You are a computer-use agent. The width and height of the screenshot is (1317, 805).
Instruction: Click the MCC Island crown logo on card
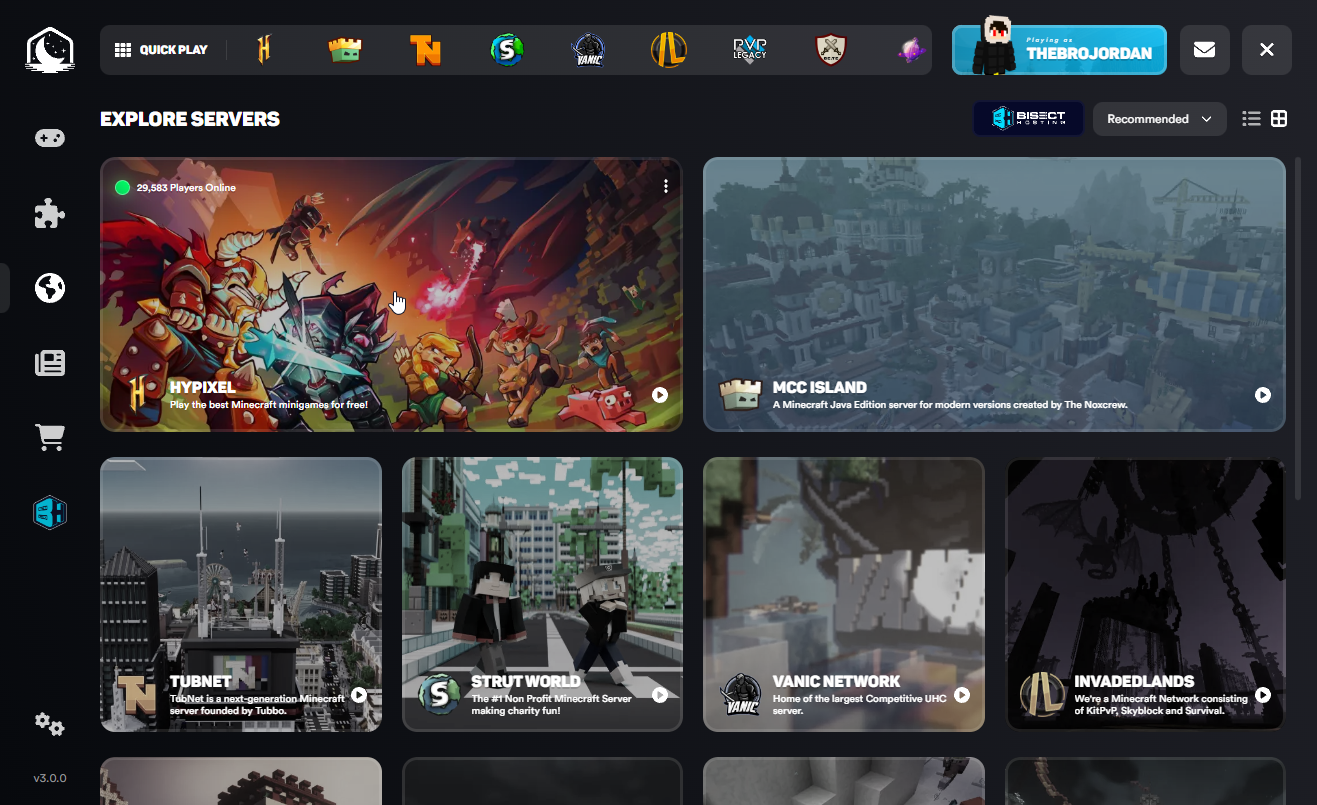click(740, 395)
